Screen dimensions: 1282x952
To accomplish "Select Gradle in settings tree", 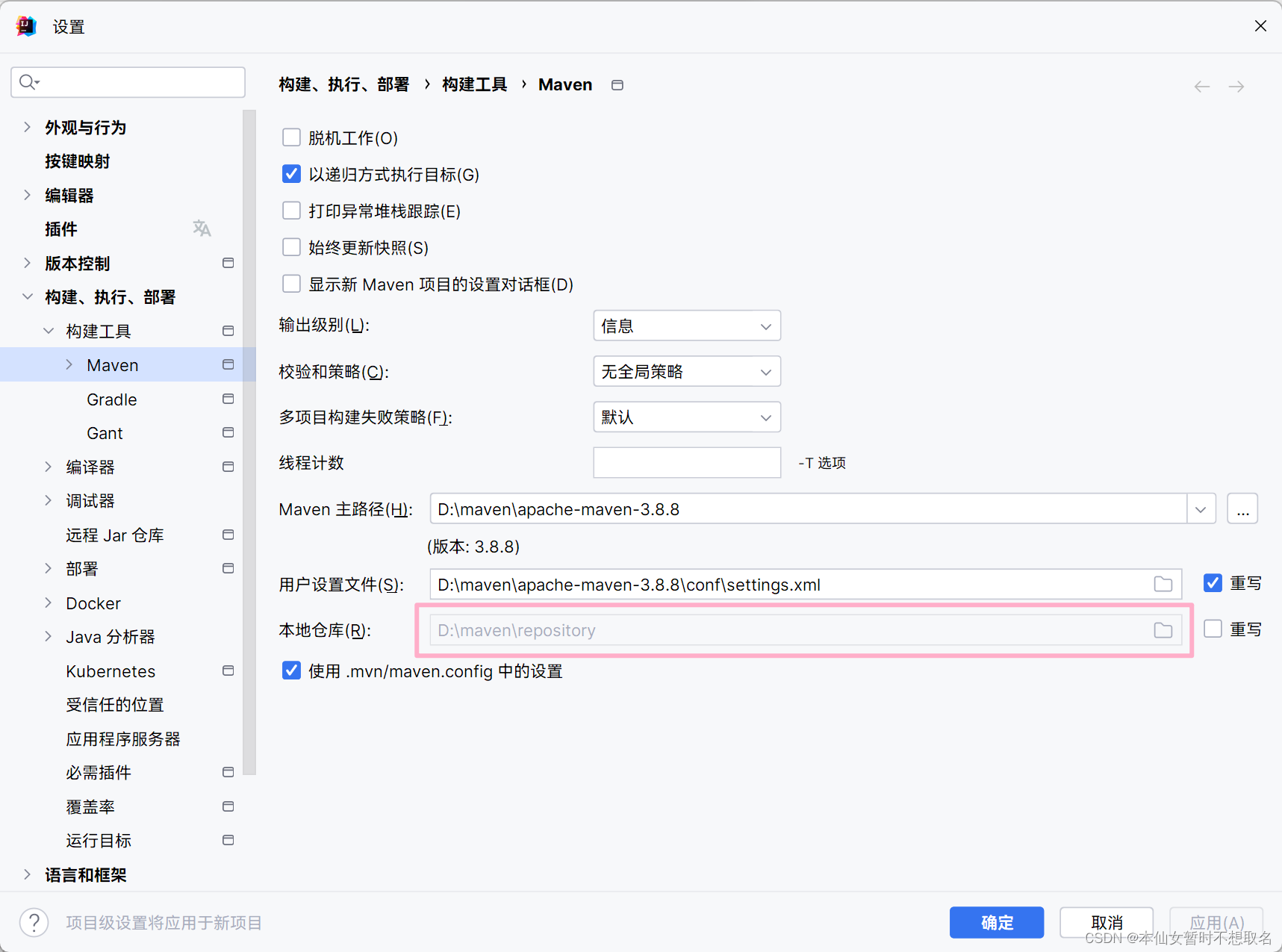I will point(112,399).
